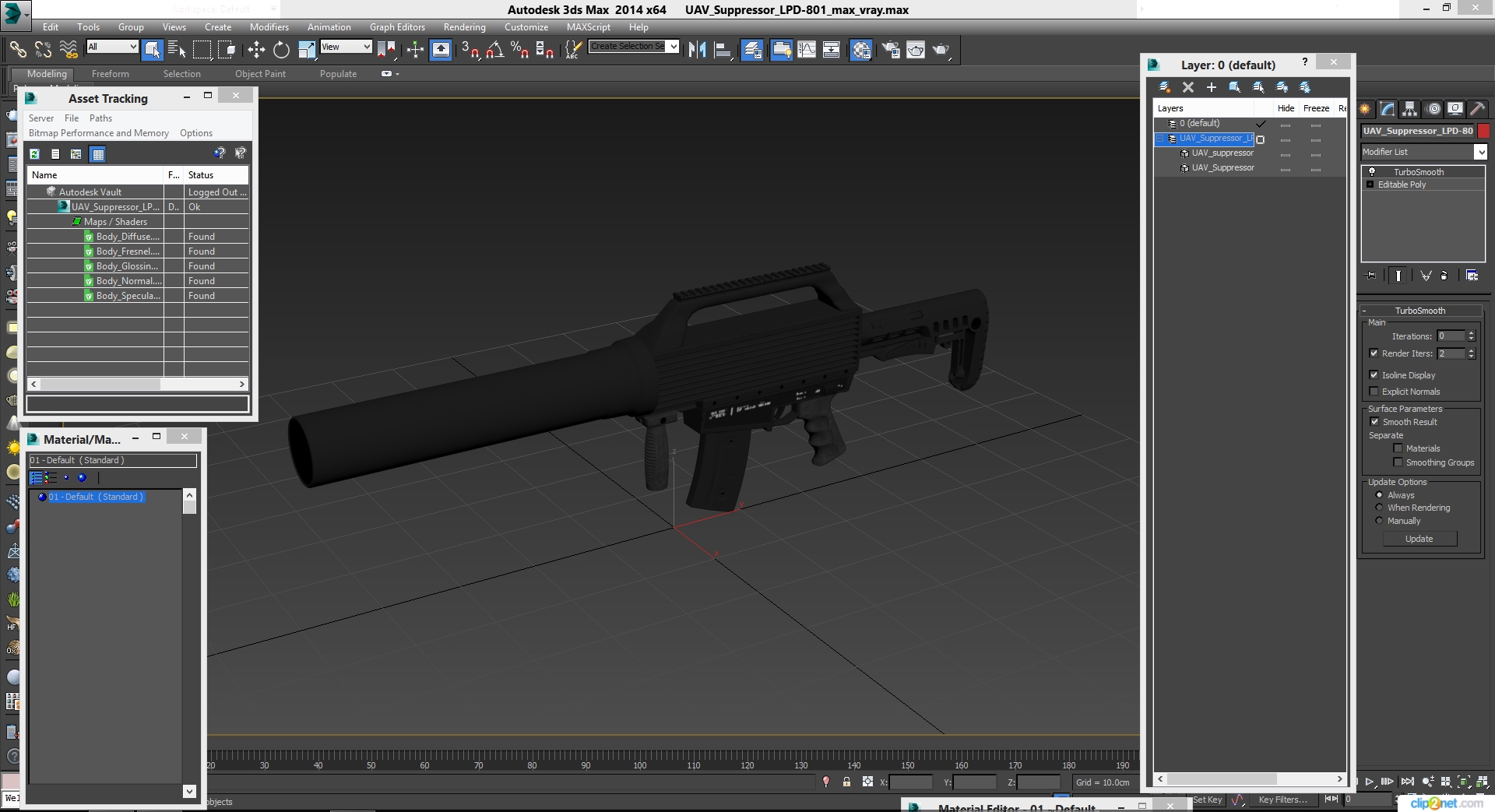Select the Always update option

1379,495
